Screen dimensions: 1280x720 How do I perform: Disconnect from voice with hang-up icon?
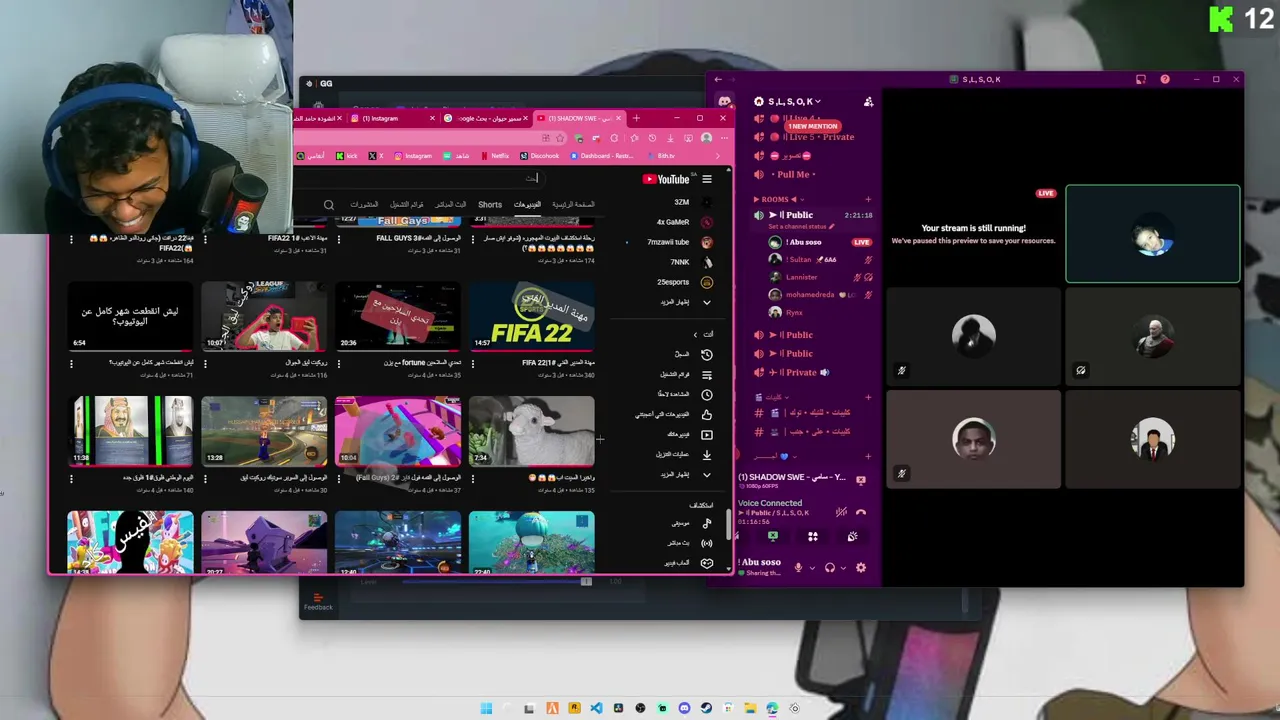tap(861, 513)
